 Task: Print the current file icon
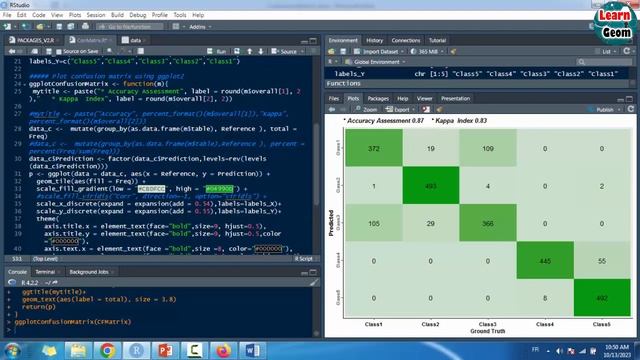pyautogui.click(x=85, y=27)
